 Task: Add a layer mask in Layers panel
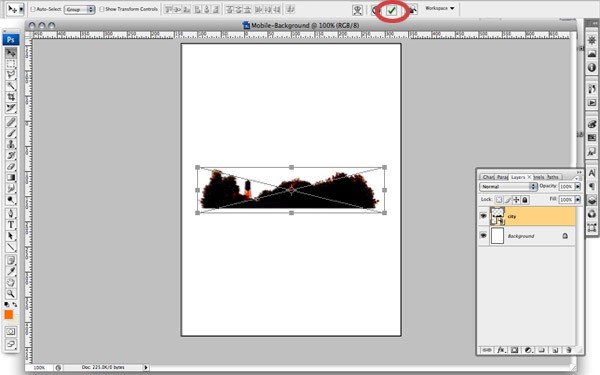515,350
